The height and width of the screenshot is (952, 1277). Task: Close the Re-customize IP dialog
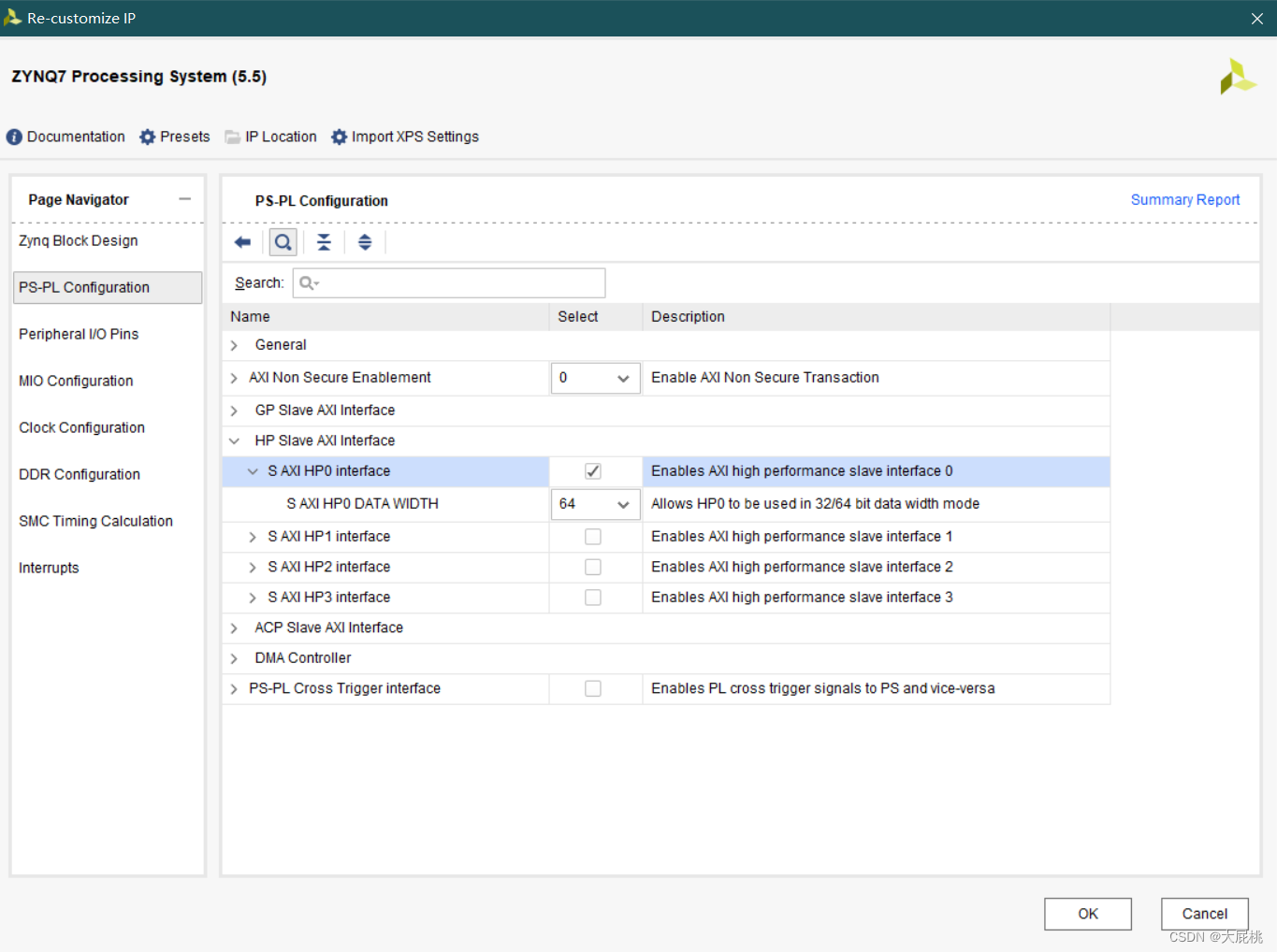coord(1256,19)
